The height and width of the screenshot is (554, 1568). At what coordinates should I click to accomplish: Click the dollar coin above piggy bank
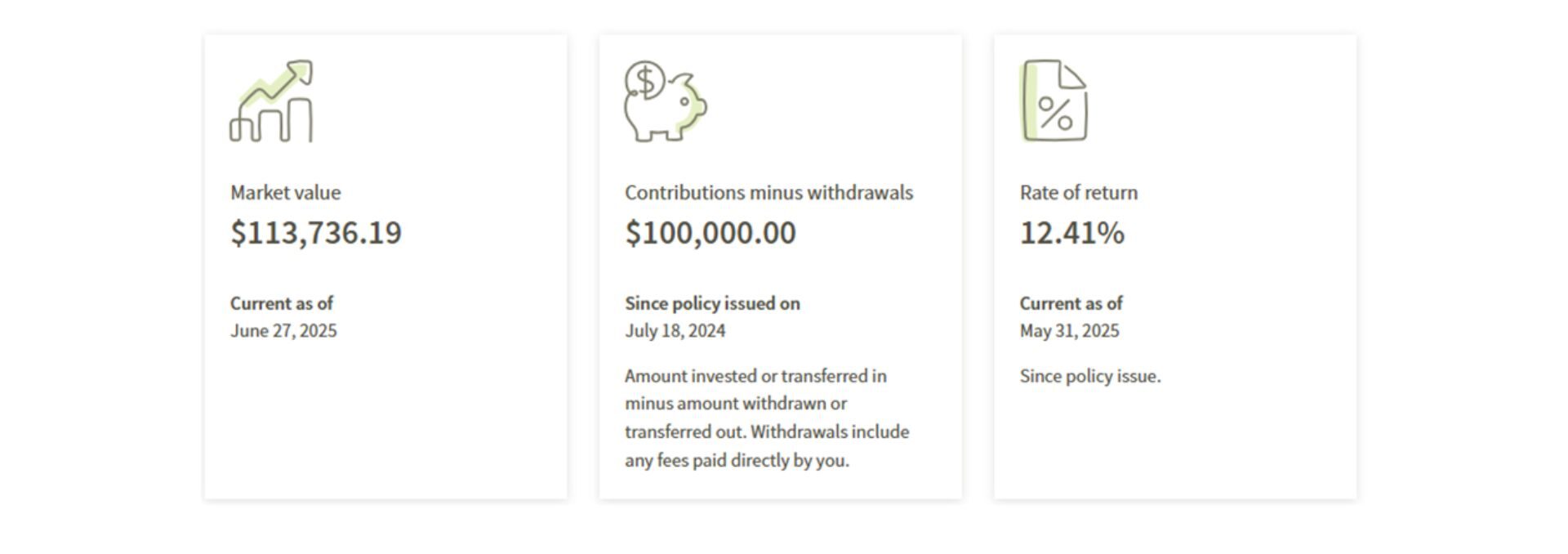[646, 81]
